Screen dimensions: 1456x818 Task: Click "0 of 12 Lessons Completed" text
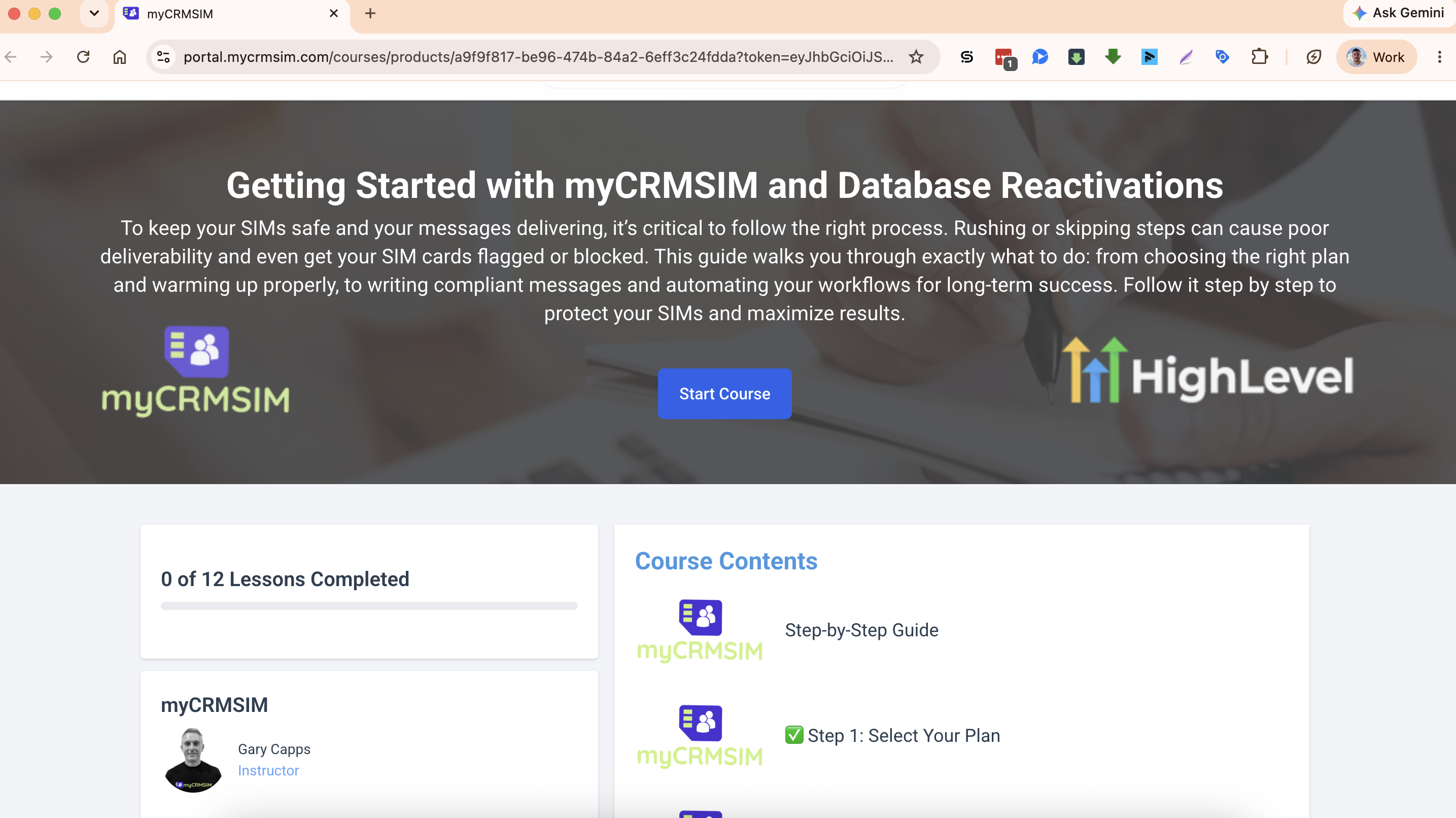click(x=285, y=579)
